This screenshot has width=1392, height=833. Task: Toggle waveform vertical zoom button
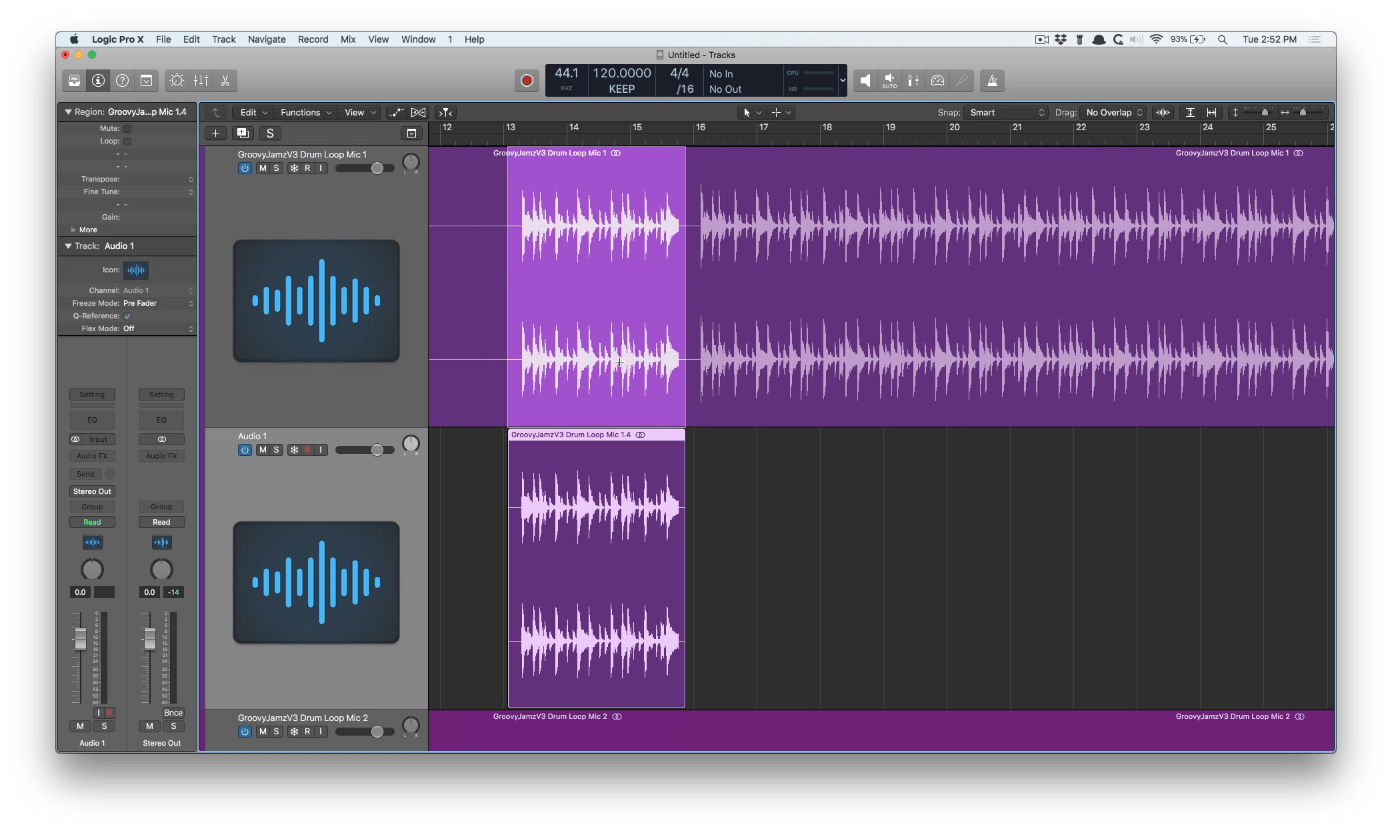(x=1163, y=113)
